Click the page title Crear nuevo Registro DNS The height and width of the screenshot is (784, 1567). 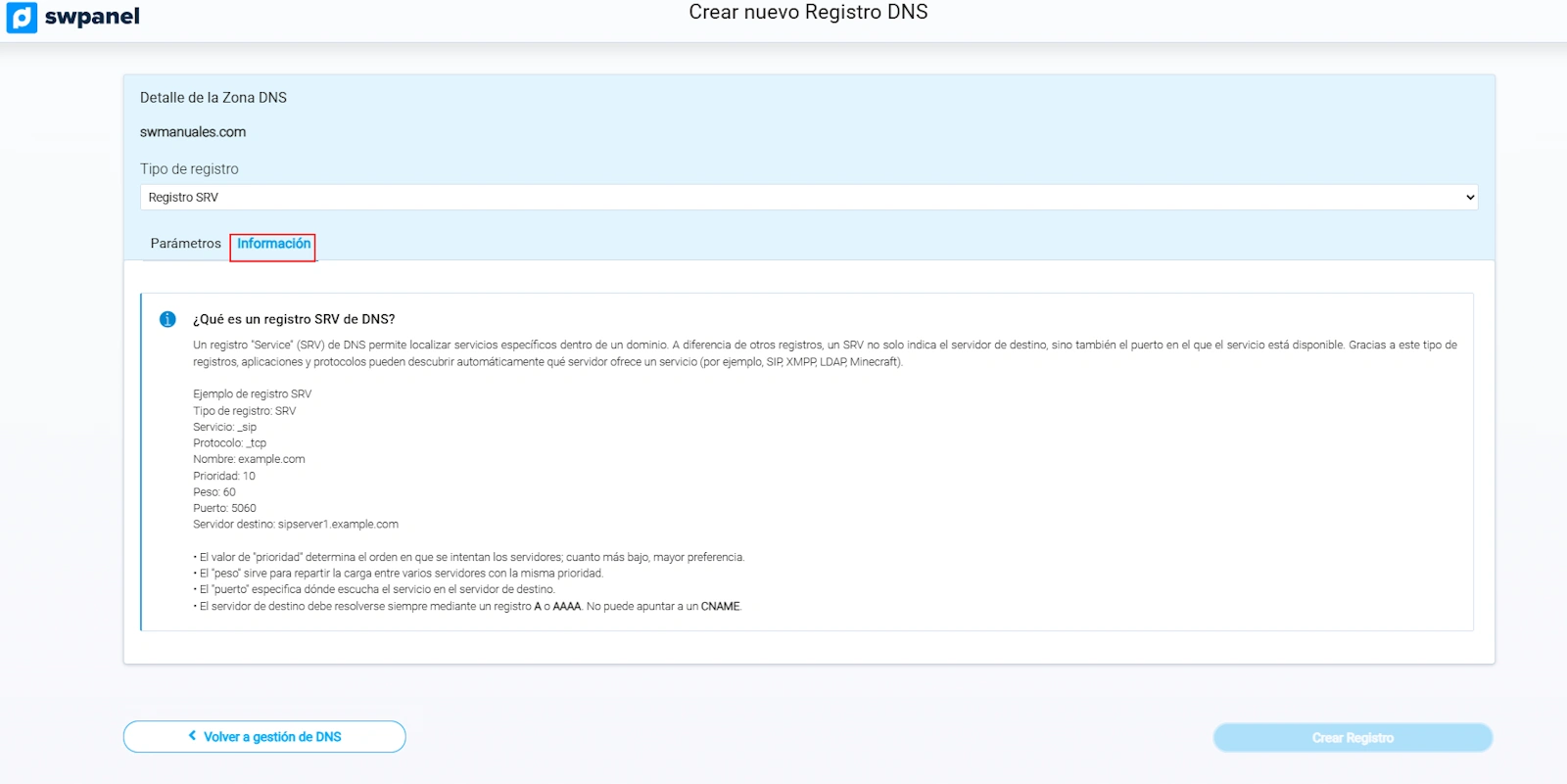click(808, 13)
